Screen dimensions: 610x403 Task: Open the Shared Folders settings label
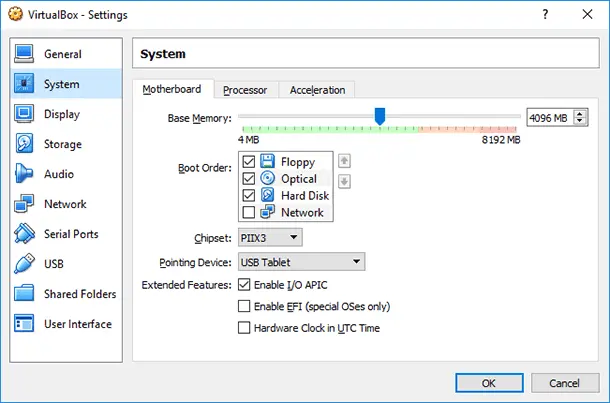click(80, 294)
